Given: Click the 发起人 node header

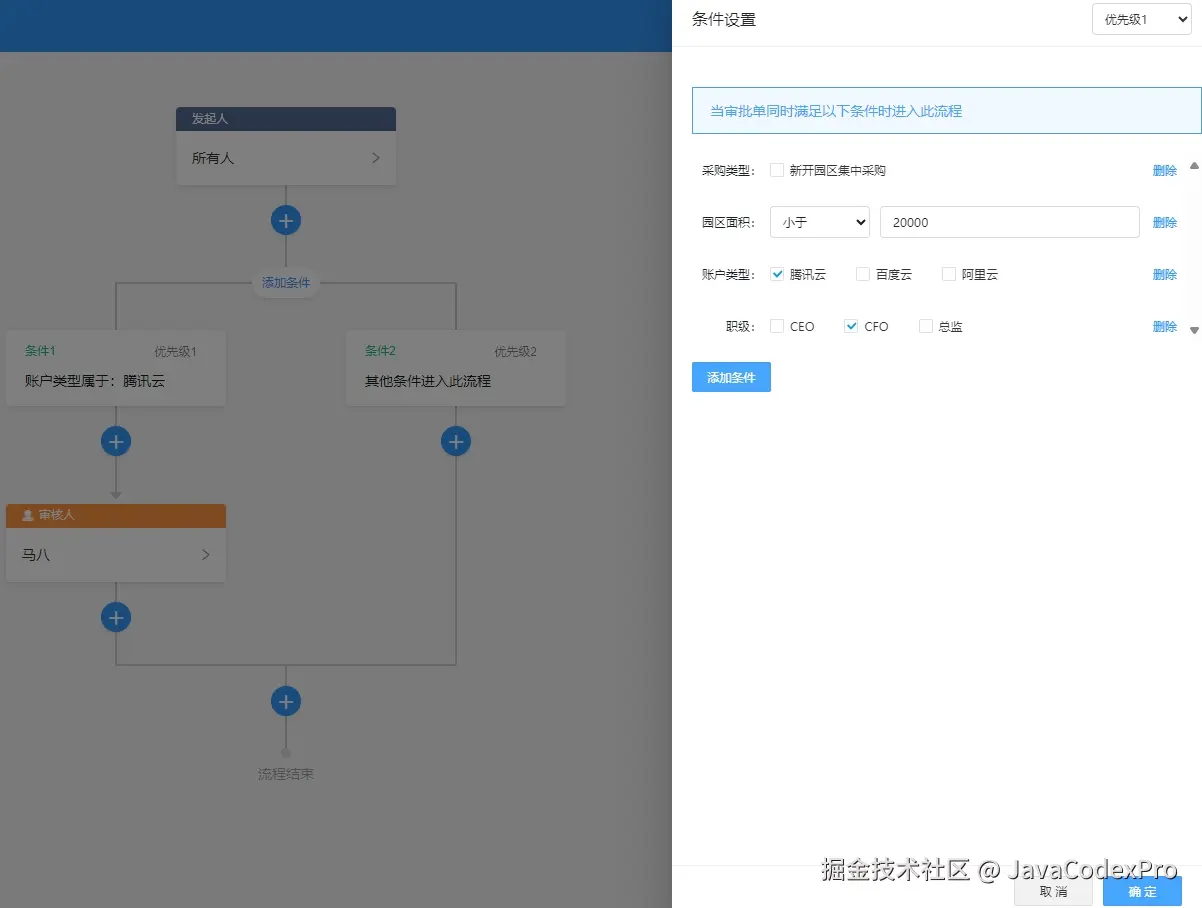Looking at the screenshot, I should (286, 119).
